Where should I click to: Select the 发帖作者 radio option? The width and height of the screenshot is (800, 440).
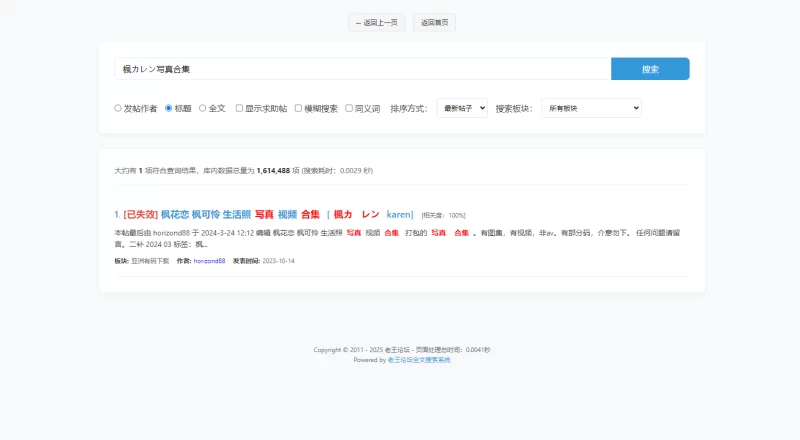point(118,108)
